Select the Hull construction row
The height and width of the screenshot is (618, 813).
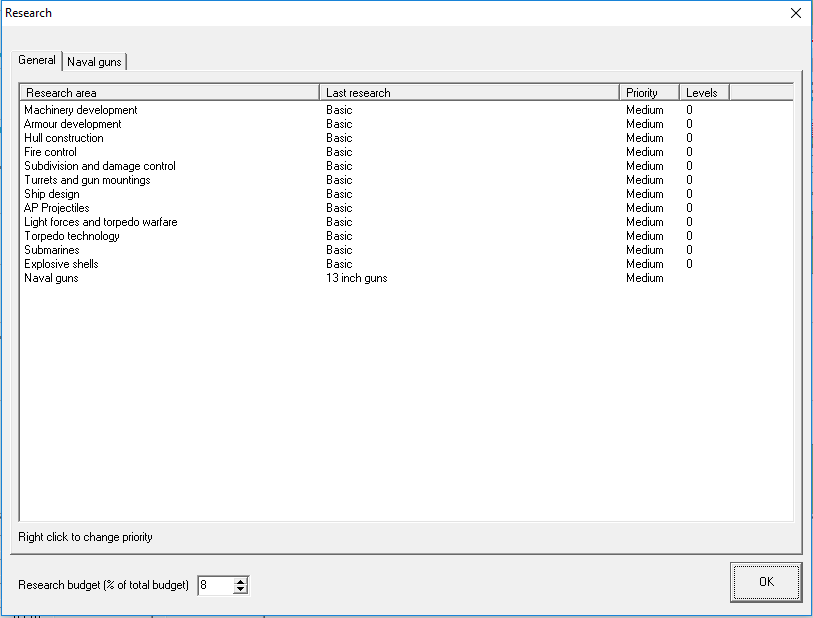click(64, 138)
